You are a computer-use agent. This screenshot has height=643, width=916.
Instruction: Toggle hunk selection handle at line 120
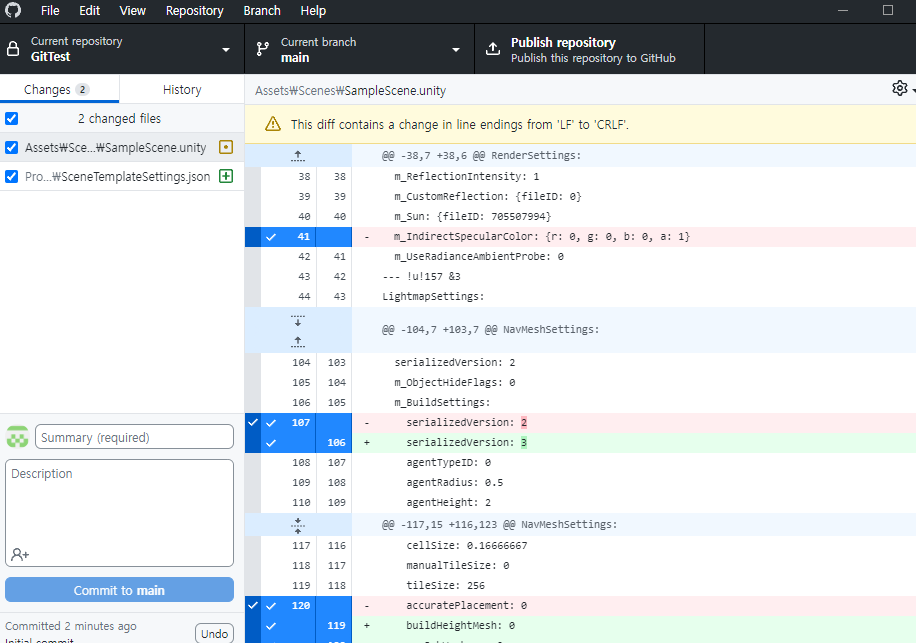(x=252, y=619)
